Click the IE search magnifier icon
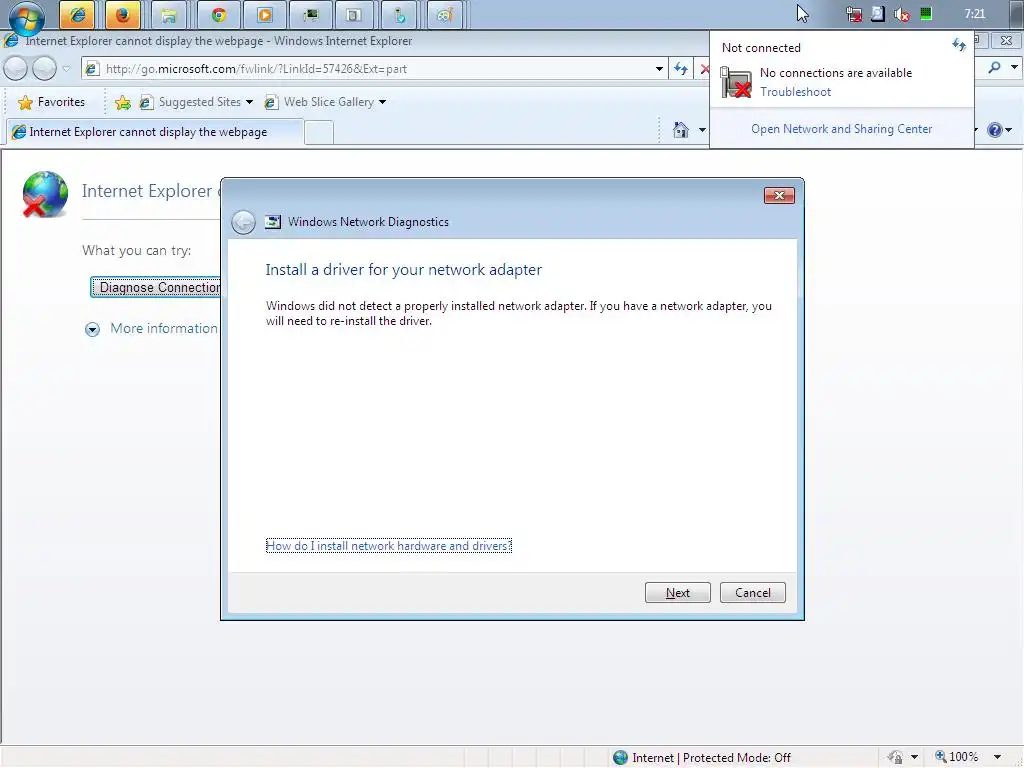This screenshot has width=1024, height=768. coord(994,67)
